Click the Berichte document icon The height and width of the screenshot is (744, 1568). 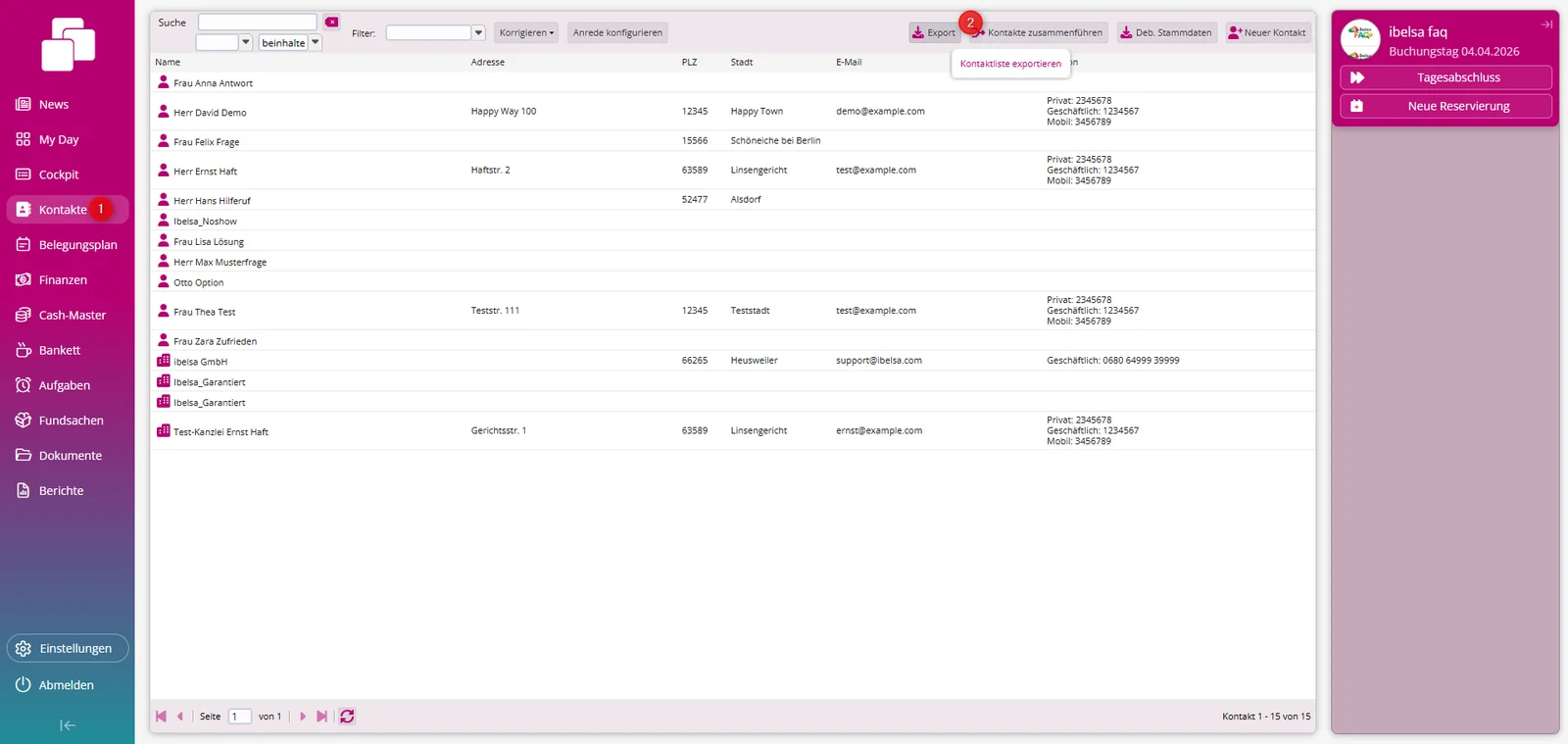coord(24,490)
